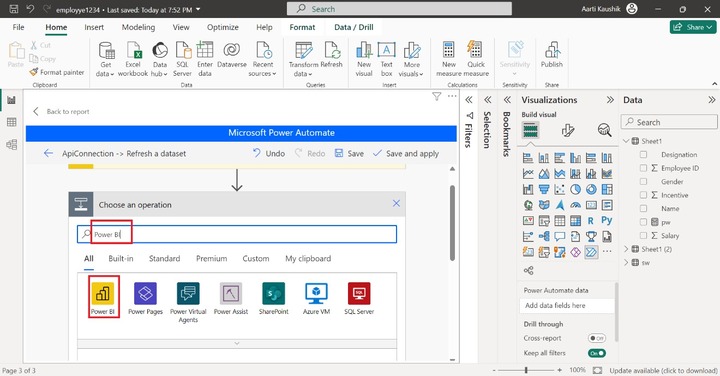The image size is (720, 376).
Task: Close the Choose an operation panel
Action: coord(396,203)
